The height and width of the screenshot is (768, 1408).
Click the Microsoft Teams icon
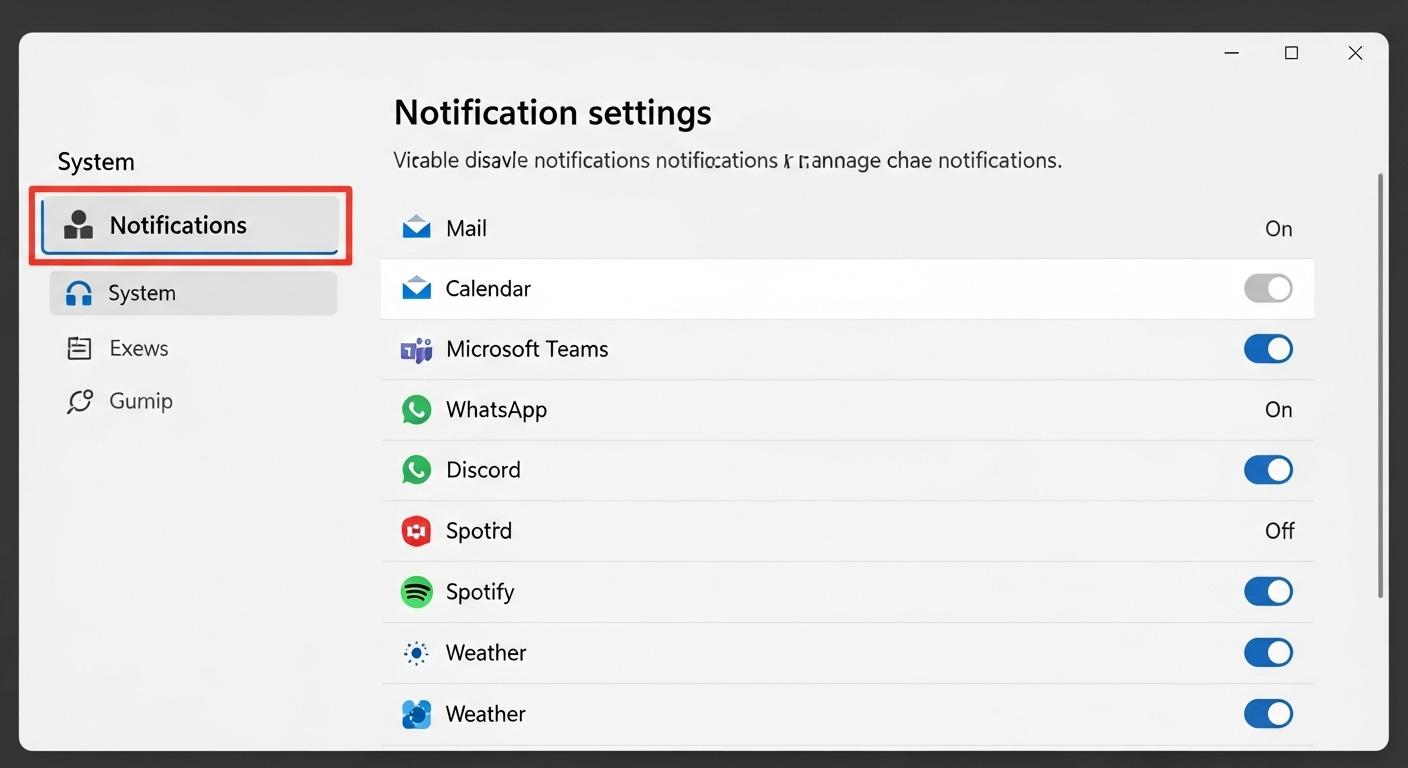415,349
